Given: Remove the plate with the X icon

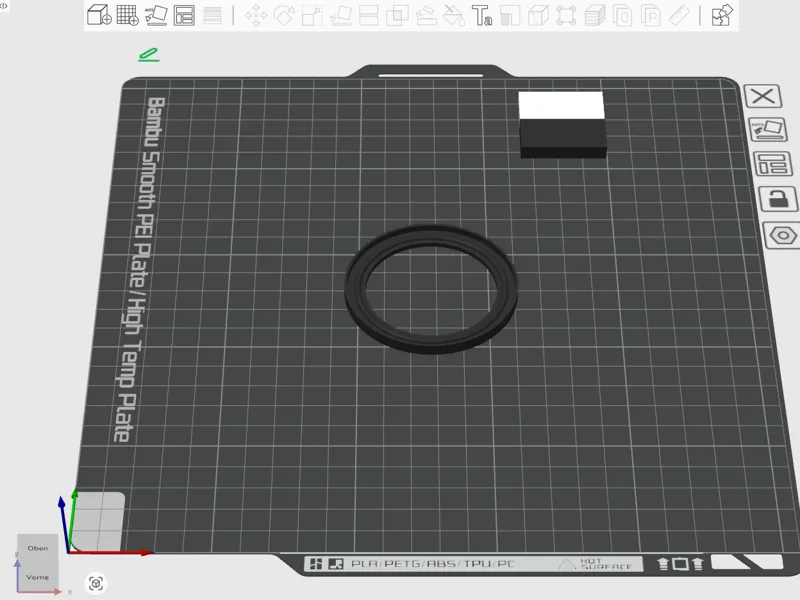Looking at the screenshot, I should (x=763, y=96).
